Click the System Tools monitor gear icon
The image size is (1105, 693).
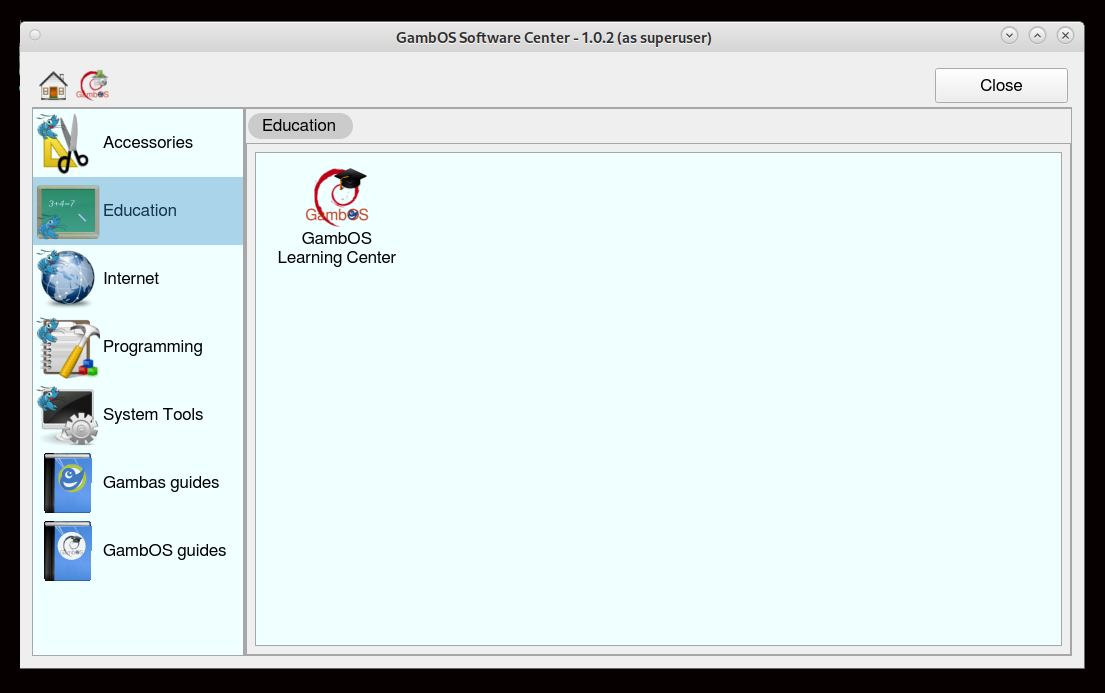point(67,415)
